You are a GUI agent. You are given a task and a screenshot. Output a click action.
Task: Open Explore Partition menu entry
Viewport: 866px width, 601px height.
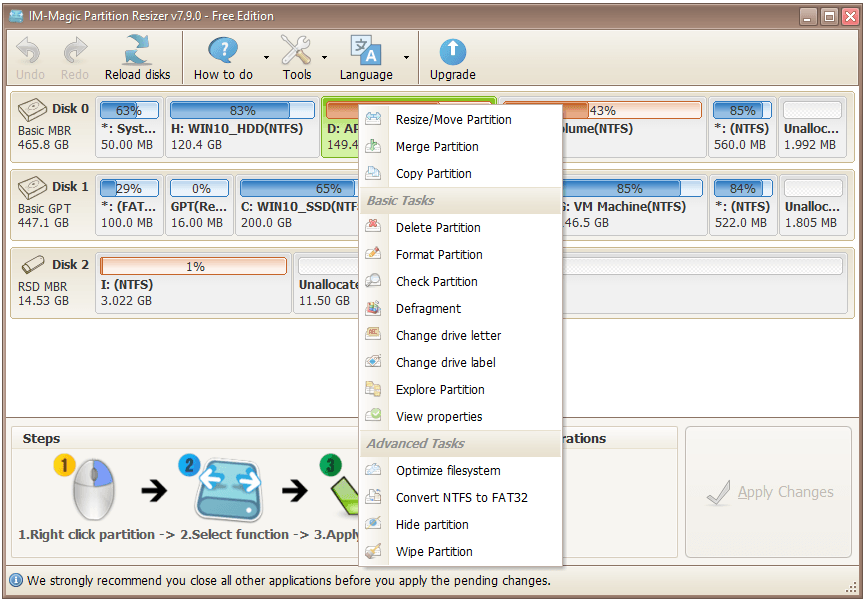coord(461,390)
